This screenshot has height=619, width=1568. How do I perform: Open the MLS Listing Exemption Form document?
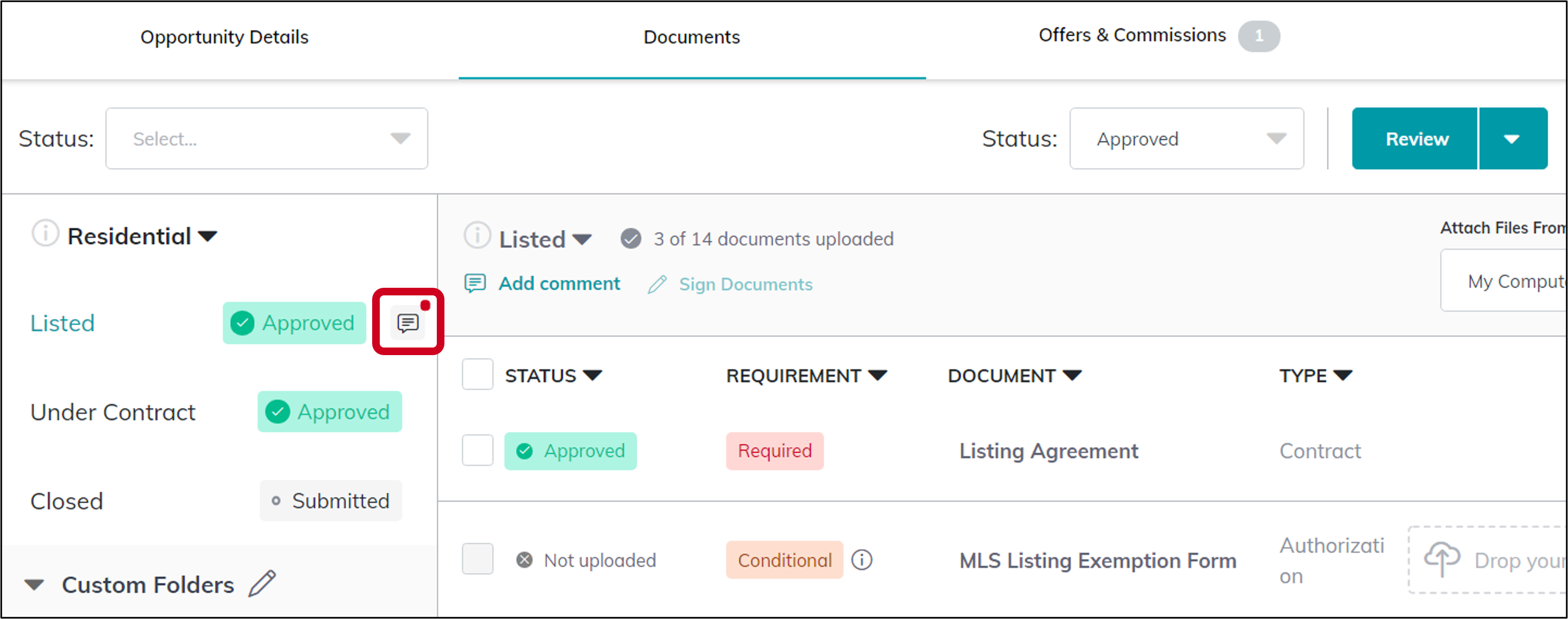pos(1097,560)
